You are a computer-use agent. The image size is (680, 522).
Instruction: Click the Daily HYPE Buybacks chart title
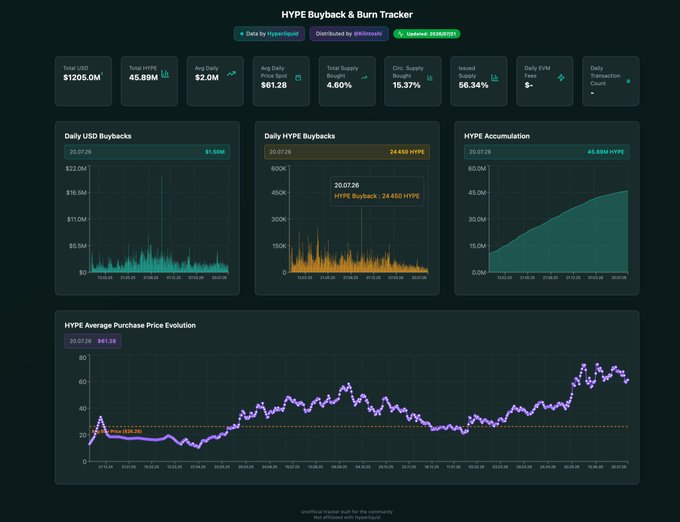tap(300, 136)
